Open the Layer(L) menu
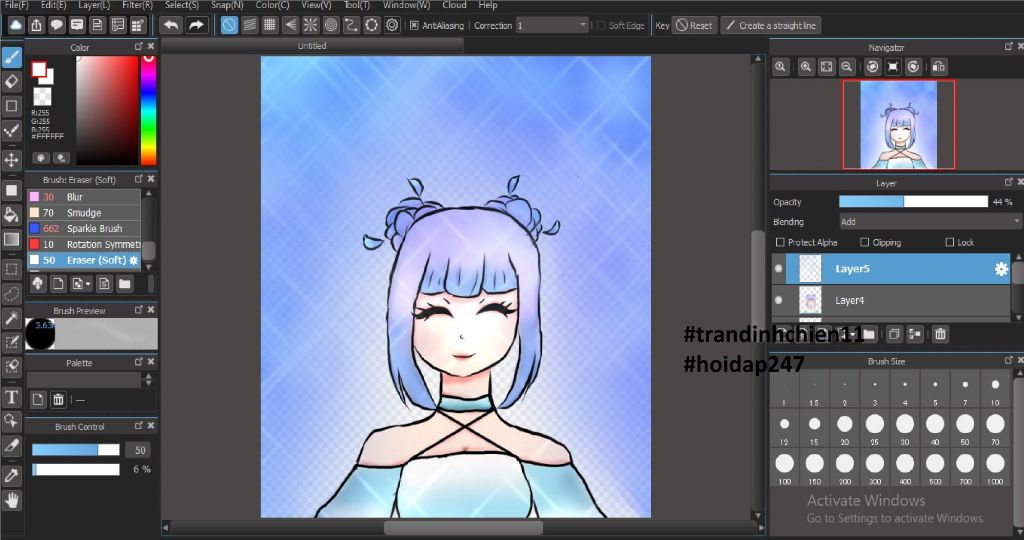This screenshot has height=540, width=1024. click(x=94, y=5)
